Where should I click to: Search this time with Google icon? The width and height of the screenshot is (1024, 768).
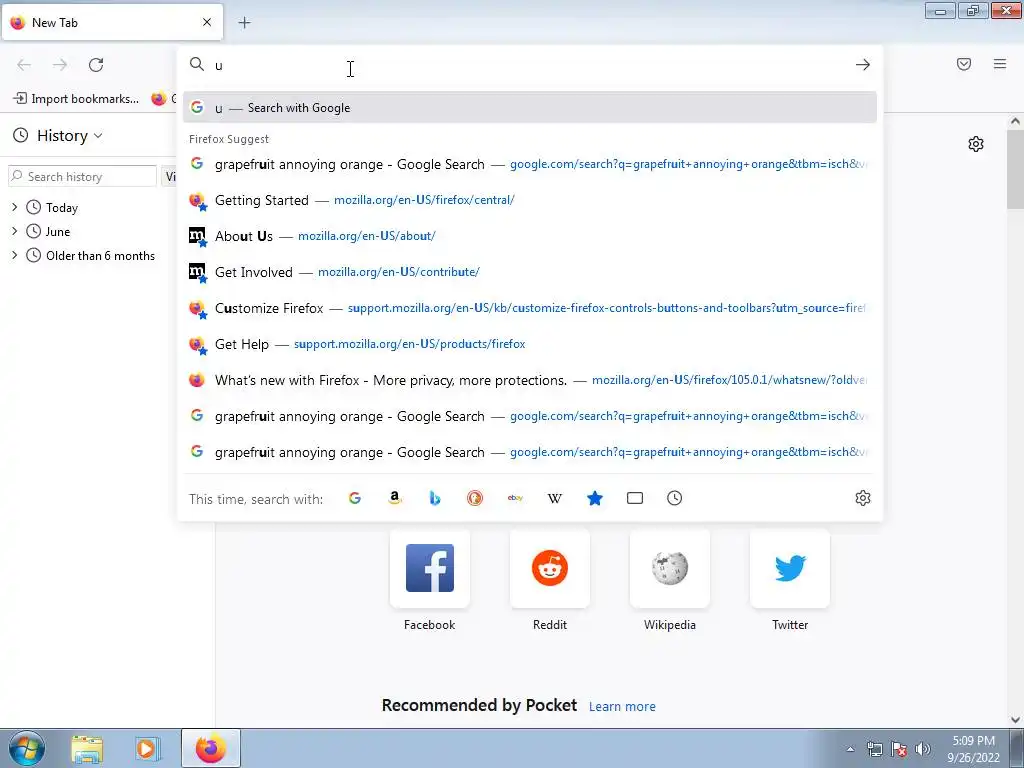pyautogui.click(x=355, y=498)
